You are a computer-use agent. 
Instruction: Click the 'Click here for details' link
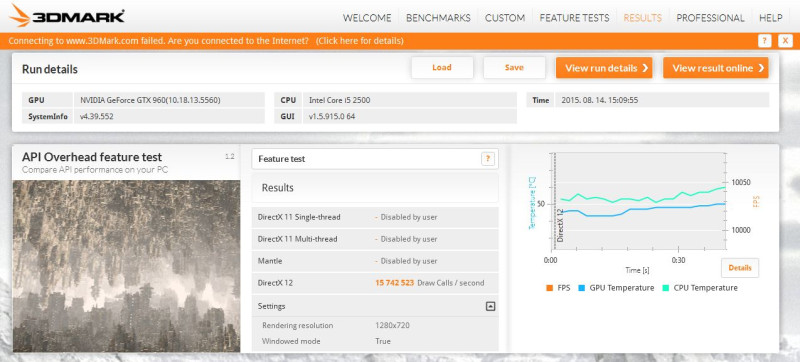click(x=360, y=41)
